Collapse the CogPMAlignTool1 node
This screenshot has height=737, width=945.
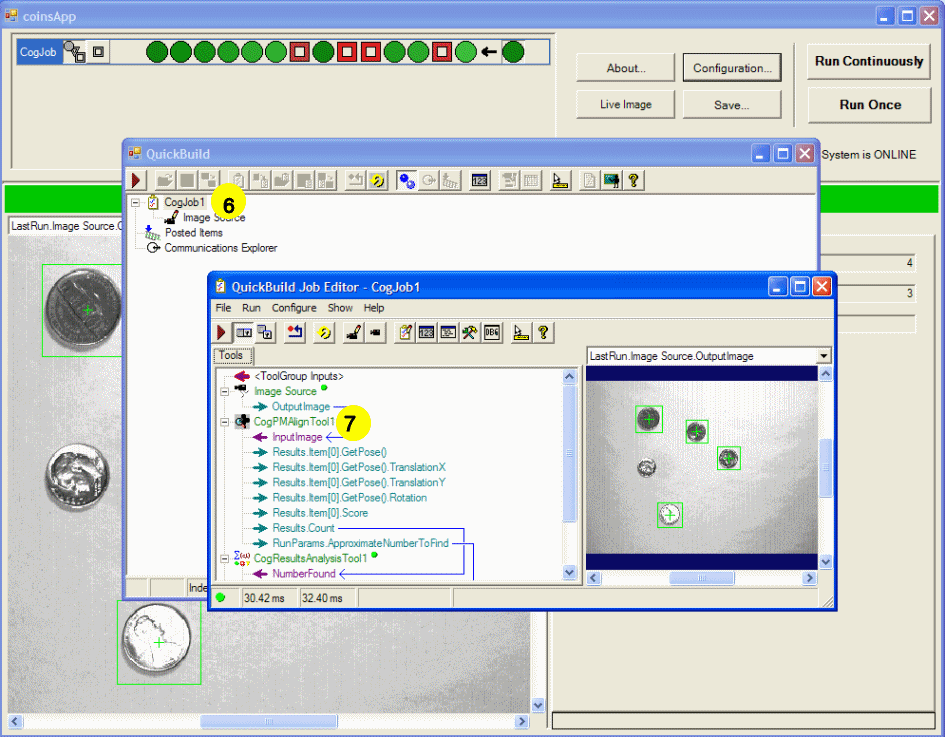pos(225,422)
